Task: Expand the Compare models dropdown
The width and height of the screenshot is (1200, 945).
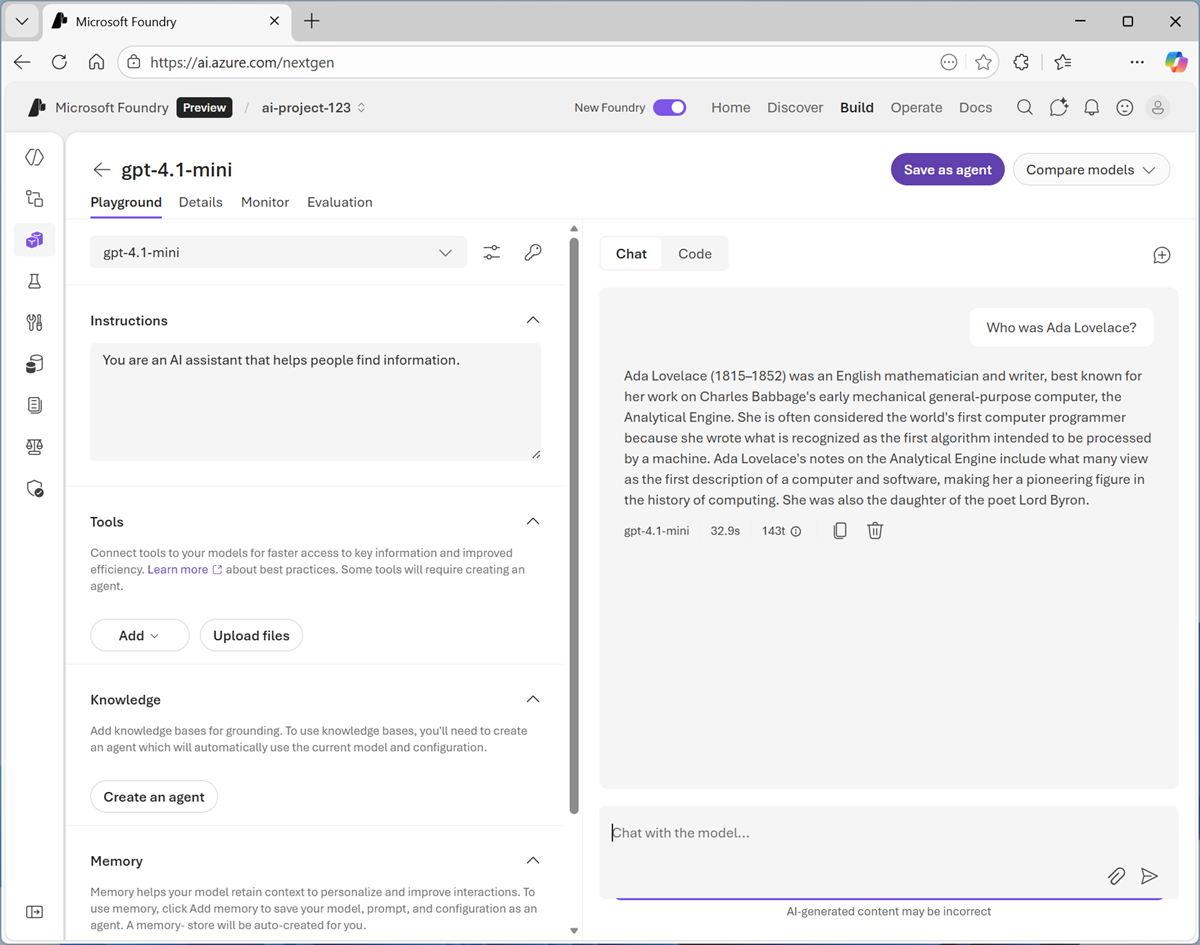Action: [x=1091, y=170]
